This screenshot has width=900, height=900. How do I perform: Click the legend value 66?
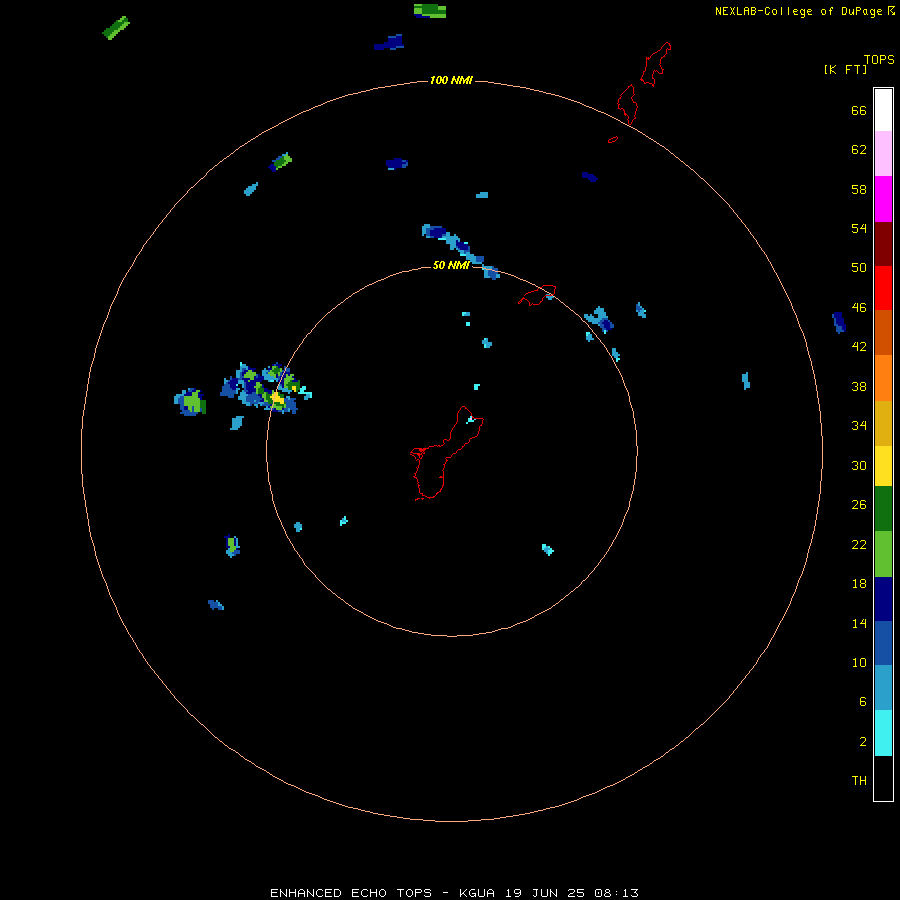(x=859, y=110)
